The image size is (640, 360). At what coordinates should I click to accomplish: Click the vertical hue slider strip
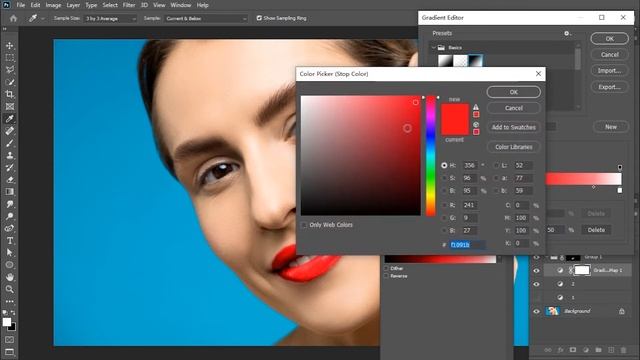point(431,156)
